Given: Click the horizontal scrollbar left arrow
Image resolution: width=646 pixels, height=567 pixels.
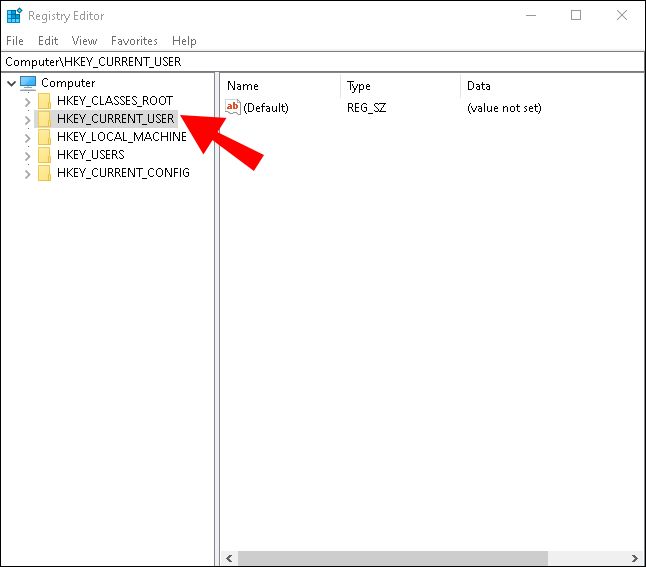Looking at the screenshot, I should (229, 558).
